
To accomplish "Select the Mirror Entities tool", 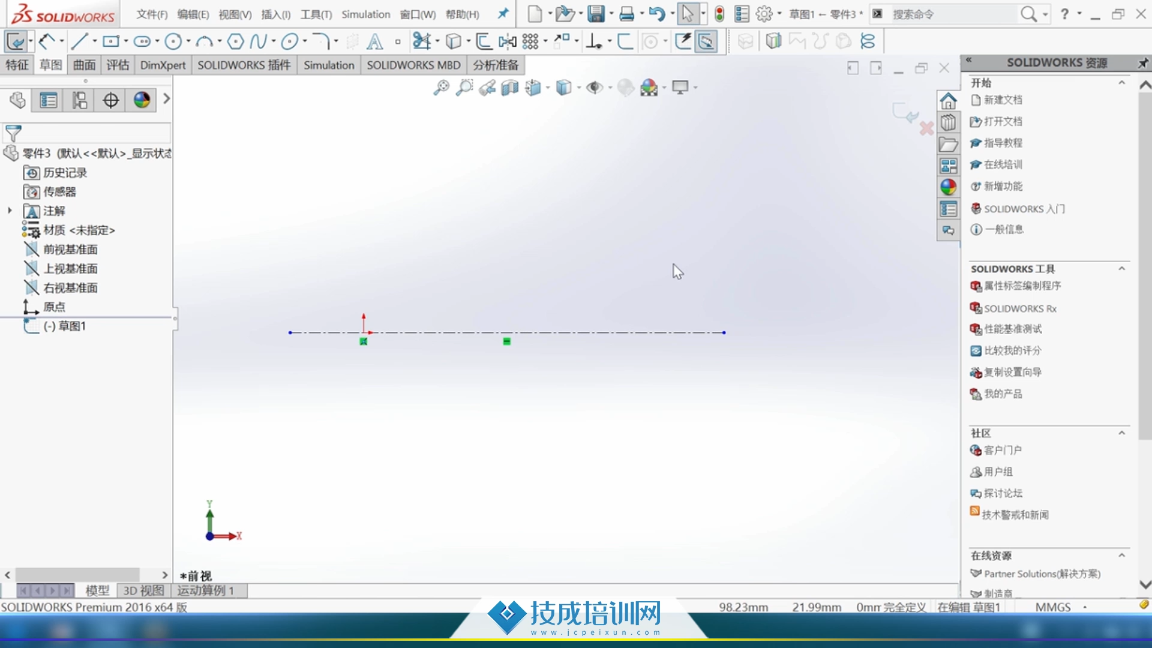I will (507, 41).
